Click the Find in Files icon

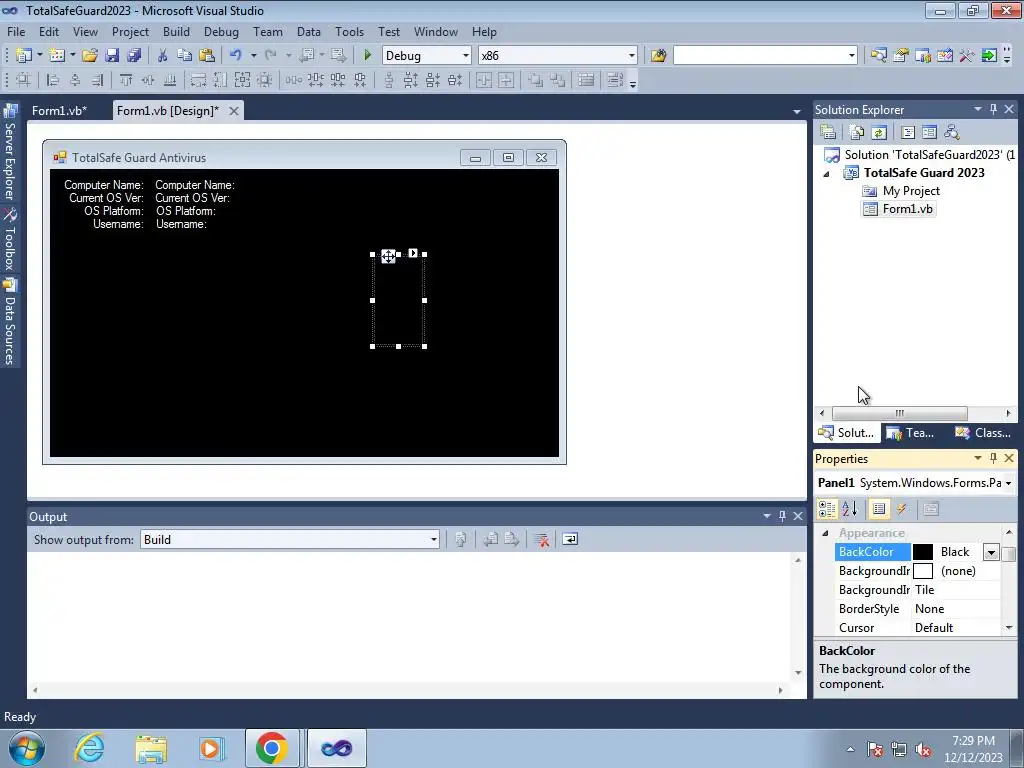click(658, 56)
